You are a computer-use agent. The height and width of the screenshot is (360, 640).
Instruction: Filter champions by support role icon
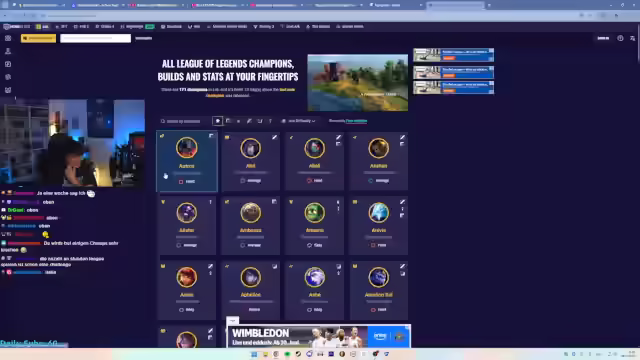click(x=270, y=121)
